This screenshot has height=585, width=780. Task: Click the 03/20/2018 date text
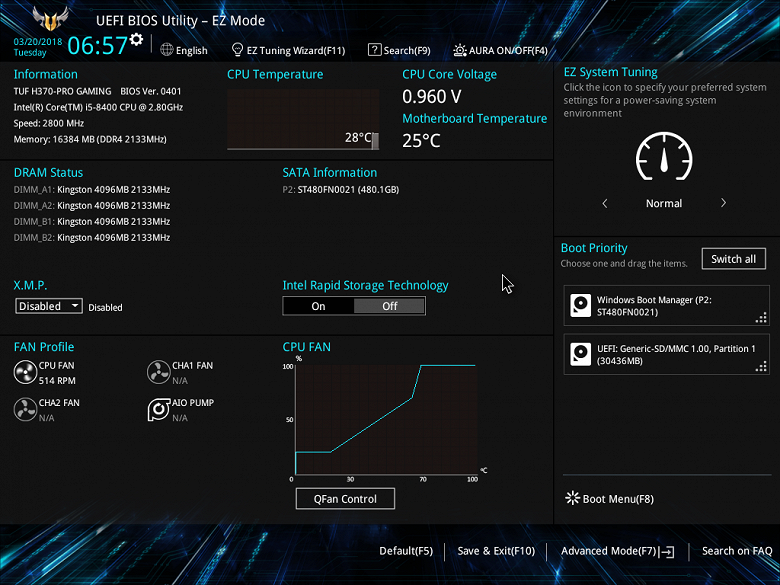click(x=38, y=41)
